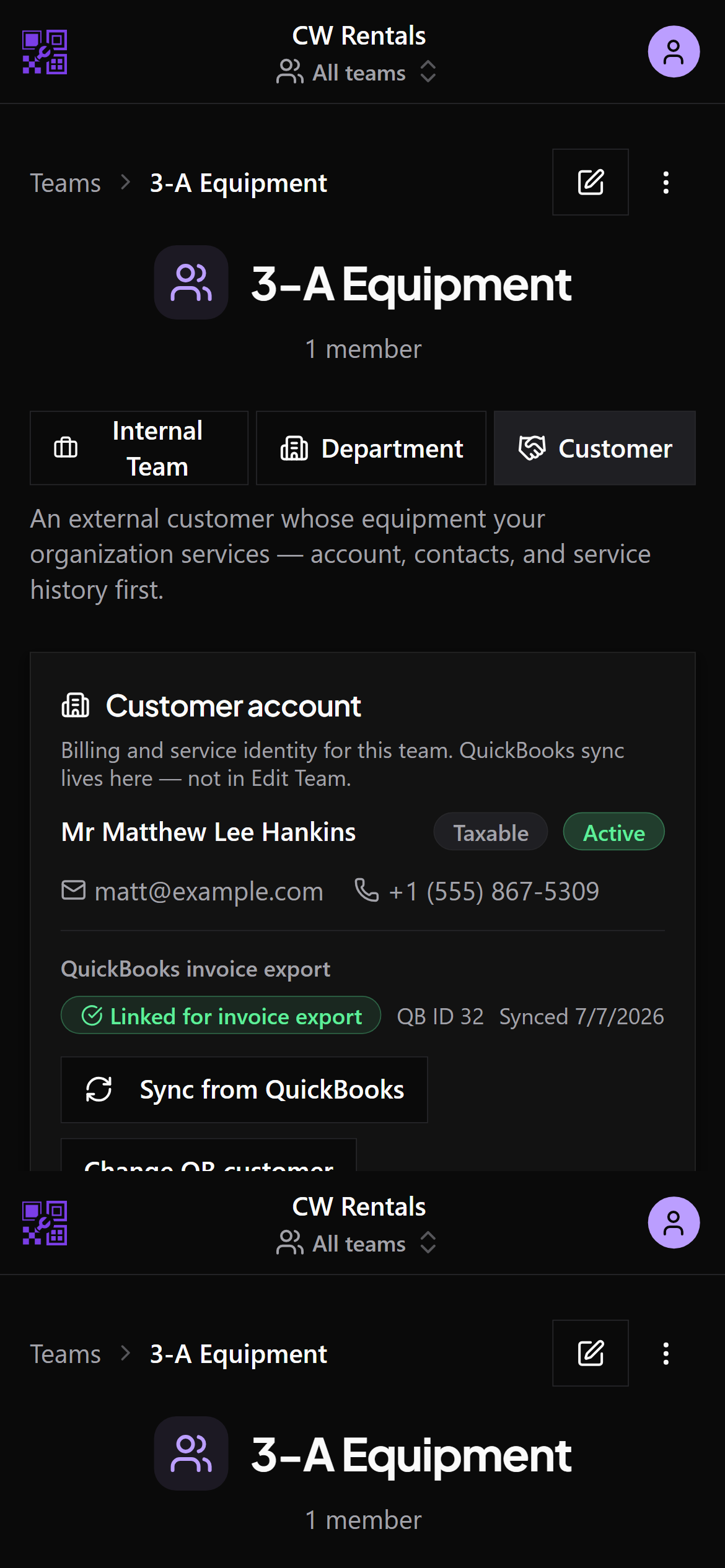Click the upper '1 member' count

(x=363, y=349)
